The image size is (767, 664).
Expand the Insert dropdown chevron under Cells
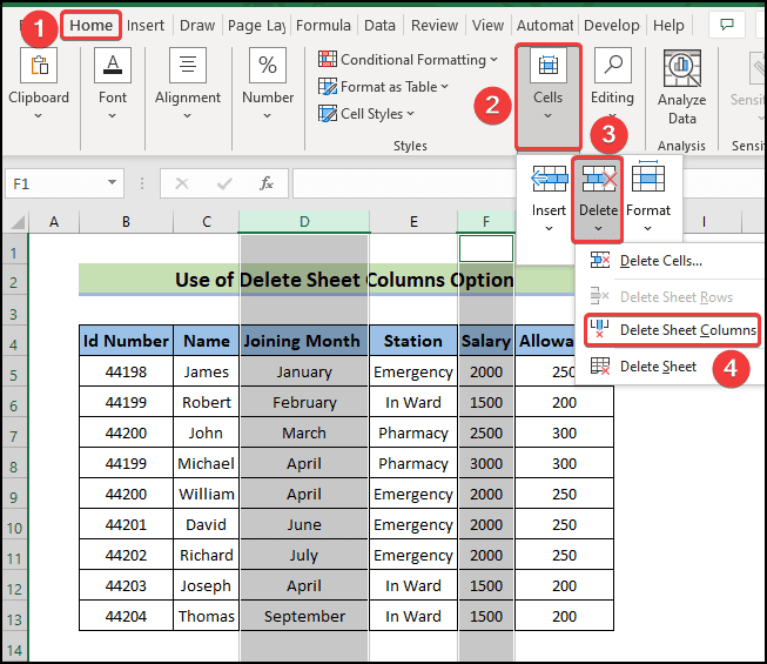pyautogui.click(x=549, y=229)
